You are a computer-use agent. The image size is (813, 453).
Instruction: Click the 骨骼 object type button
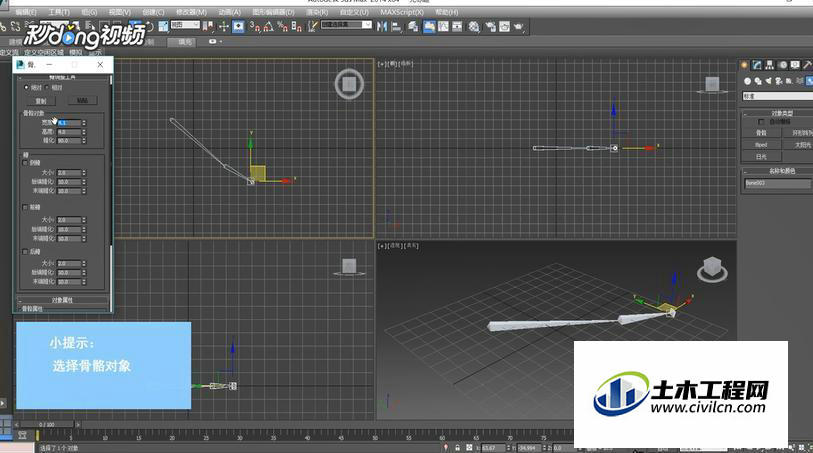tap(761, 133)
